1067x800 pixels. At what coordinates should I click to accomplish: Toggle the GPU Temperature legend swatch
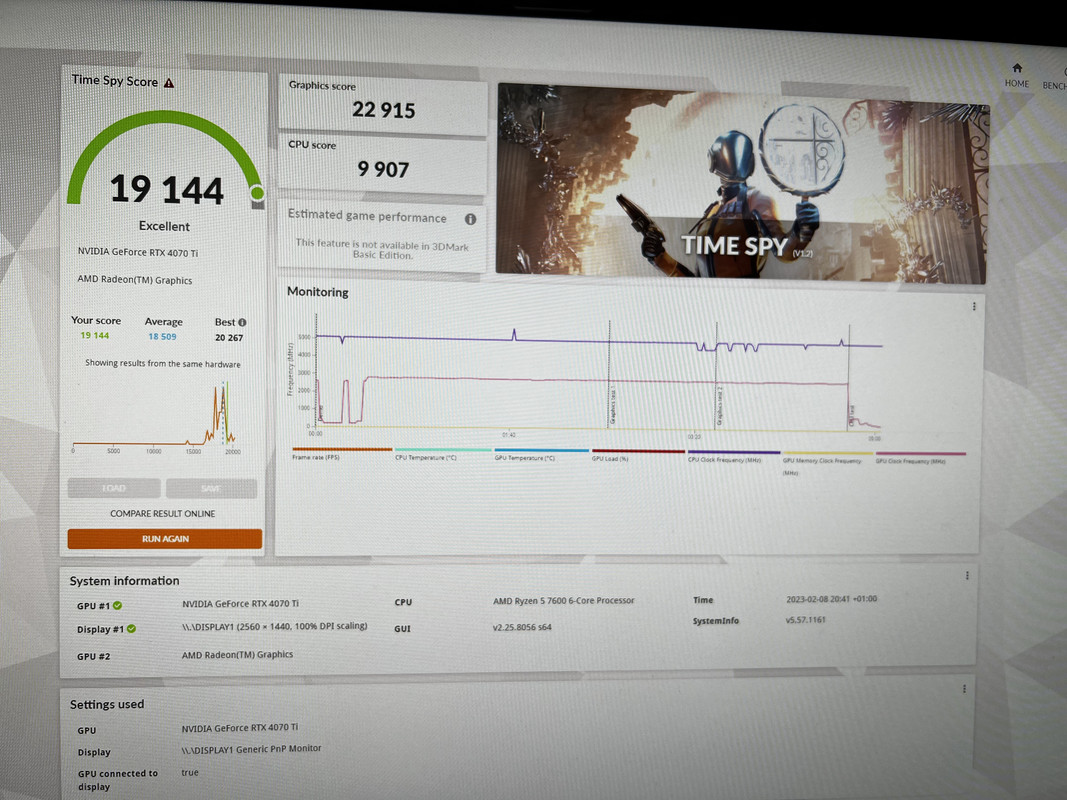(542, 450)
